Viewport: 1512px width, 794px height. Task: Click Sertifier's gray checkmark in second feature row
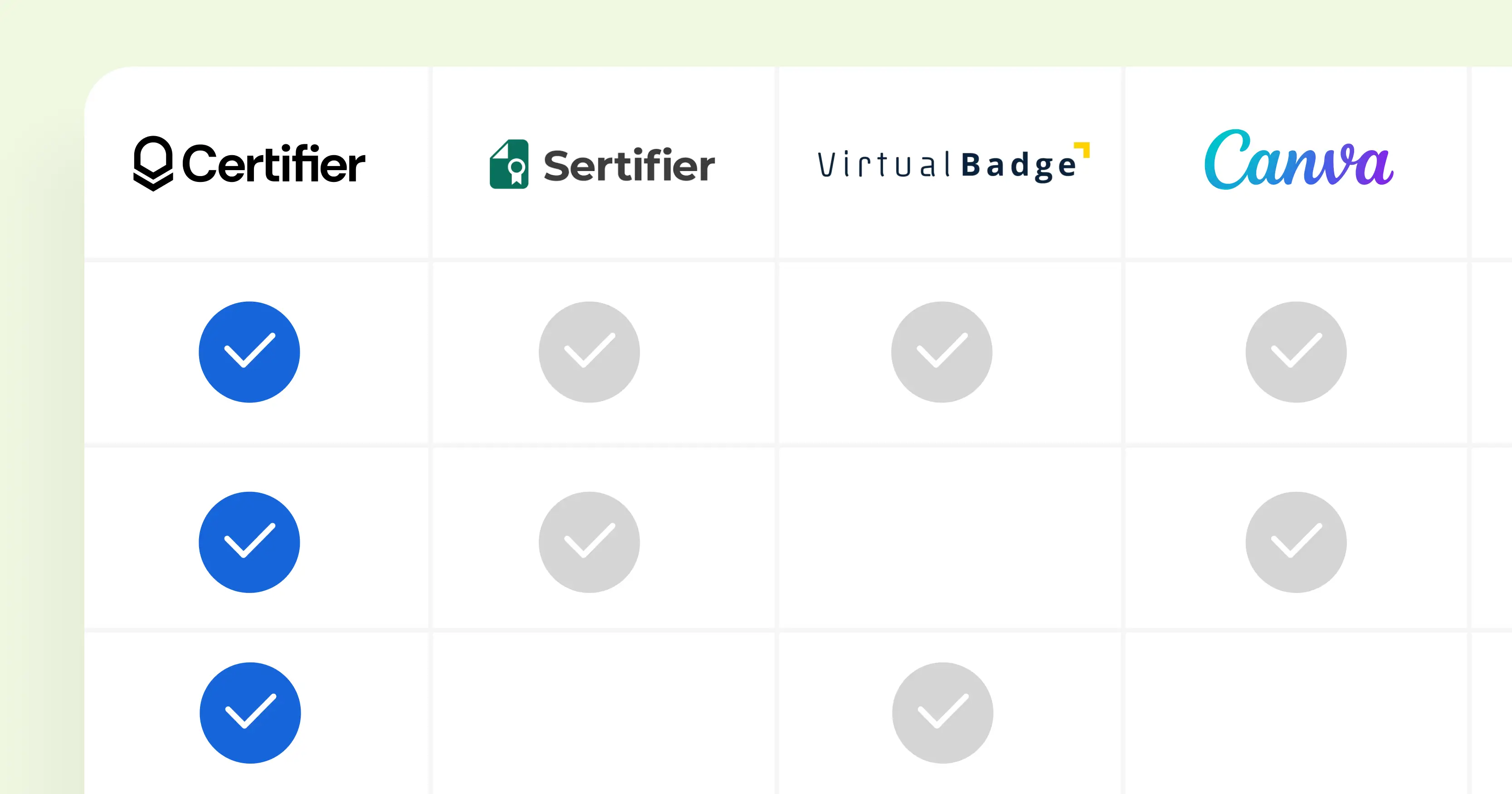[x=589, y=542]
